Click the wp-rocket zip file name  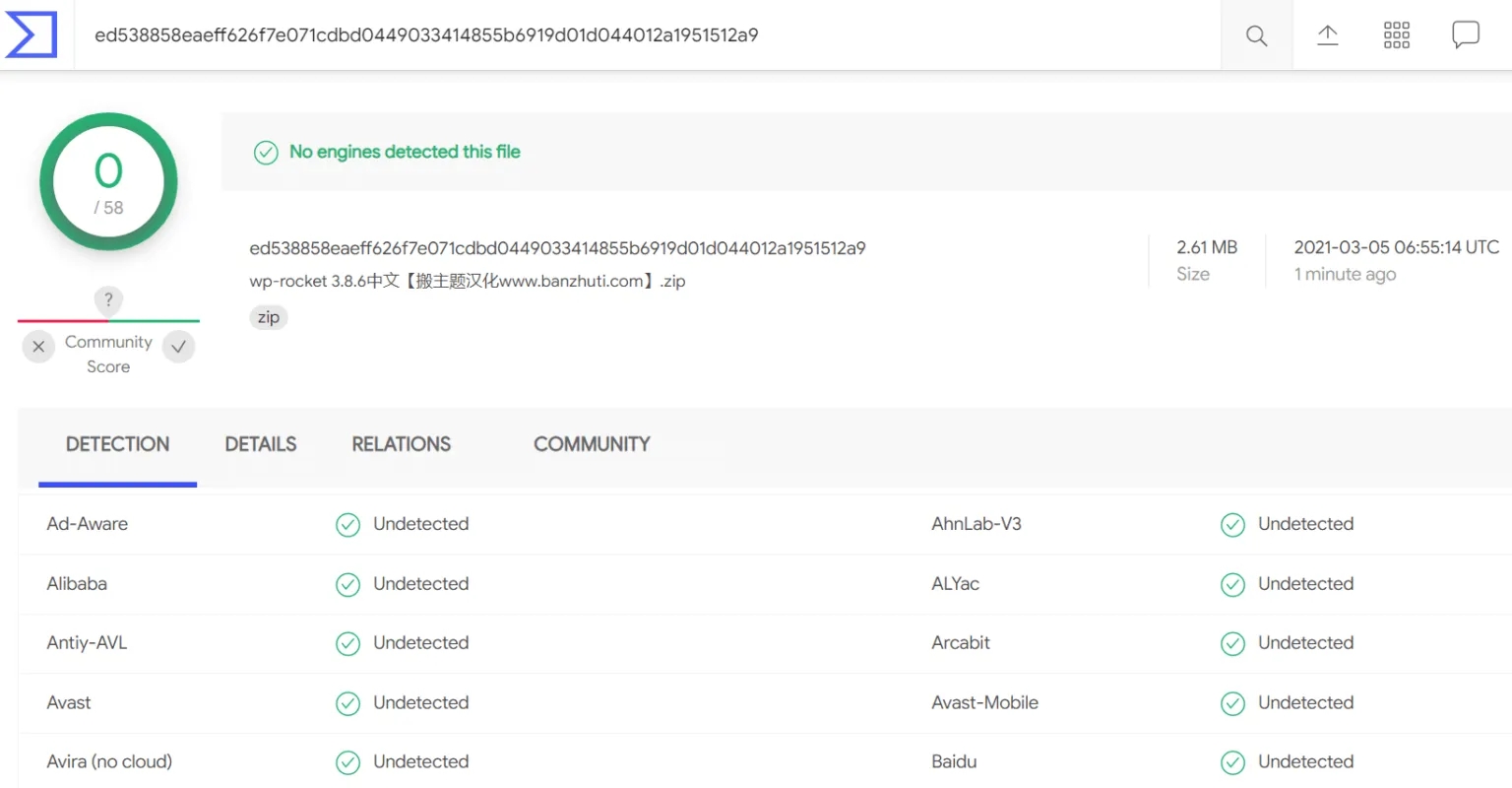tap(468, 281)
